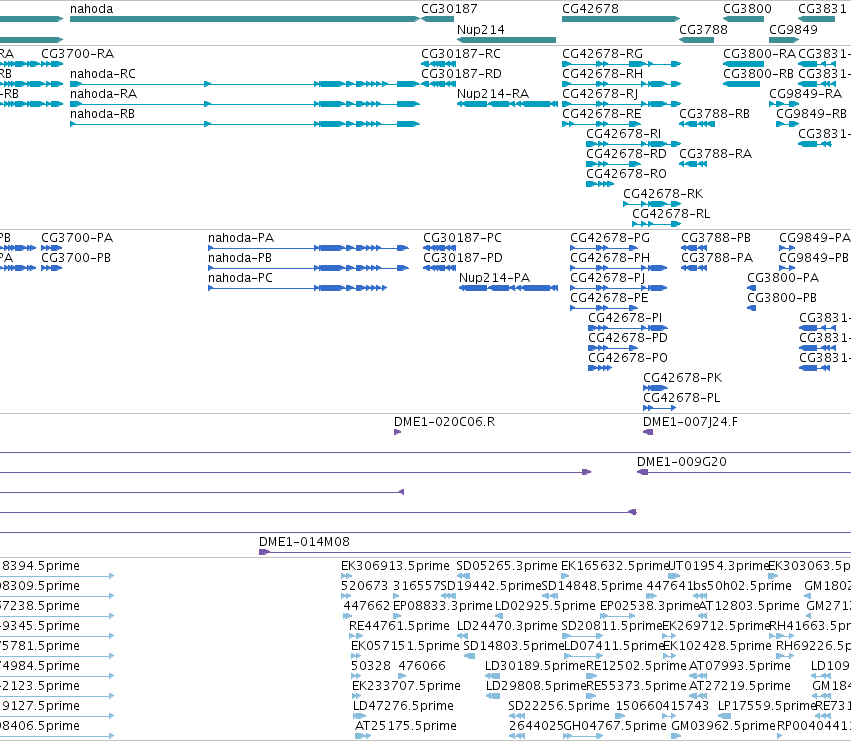Screen dimensions: 851x741
Task: Click the LD47276.5prime EST label
Action: (403, 706)
